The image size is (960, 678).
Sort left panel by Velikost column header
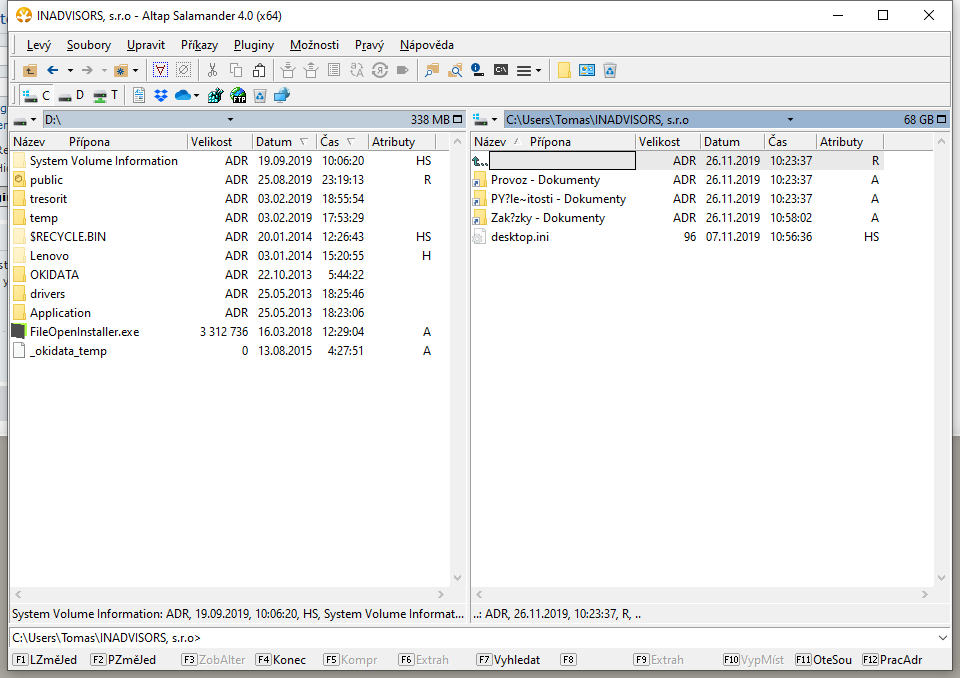[x=220, y=141]
